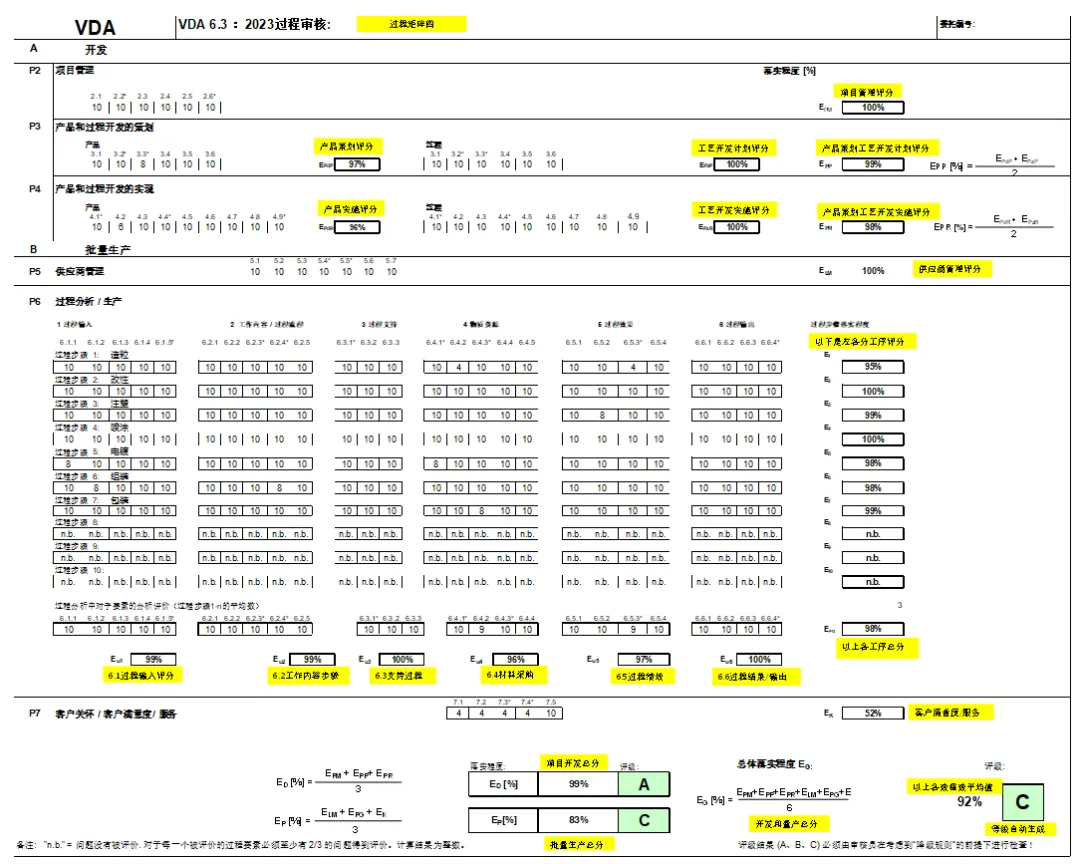This screenshot has width=1080, height=864.
Task: Select process step 3 label '注塑'
Action: pos(120,403)
